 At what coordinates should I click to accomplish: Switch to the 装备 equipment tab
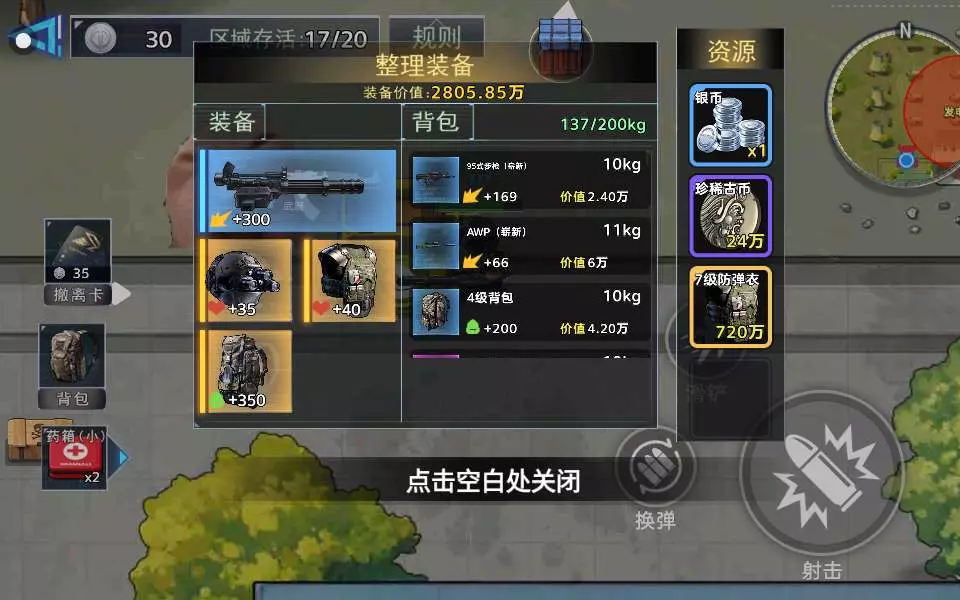[230, 122]
